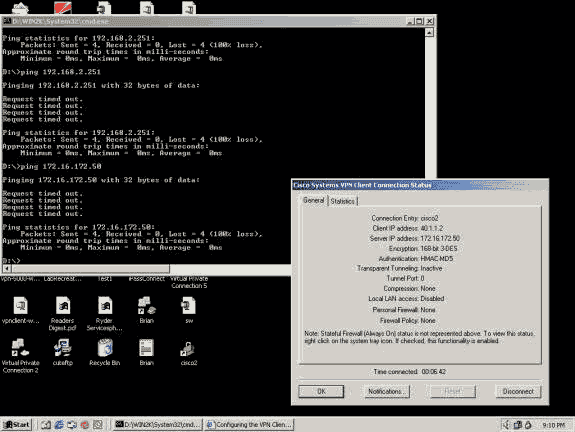Click the 'Virtual Private Connection 5' label
575x432 pixels.
[189, 282]
